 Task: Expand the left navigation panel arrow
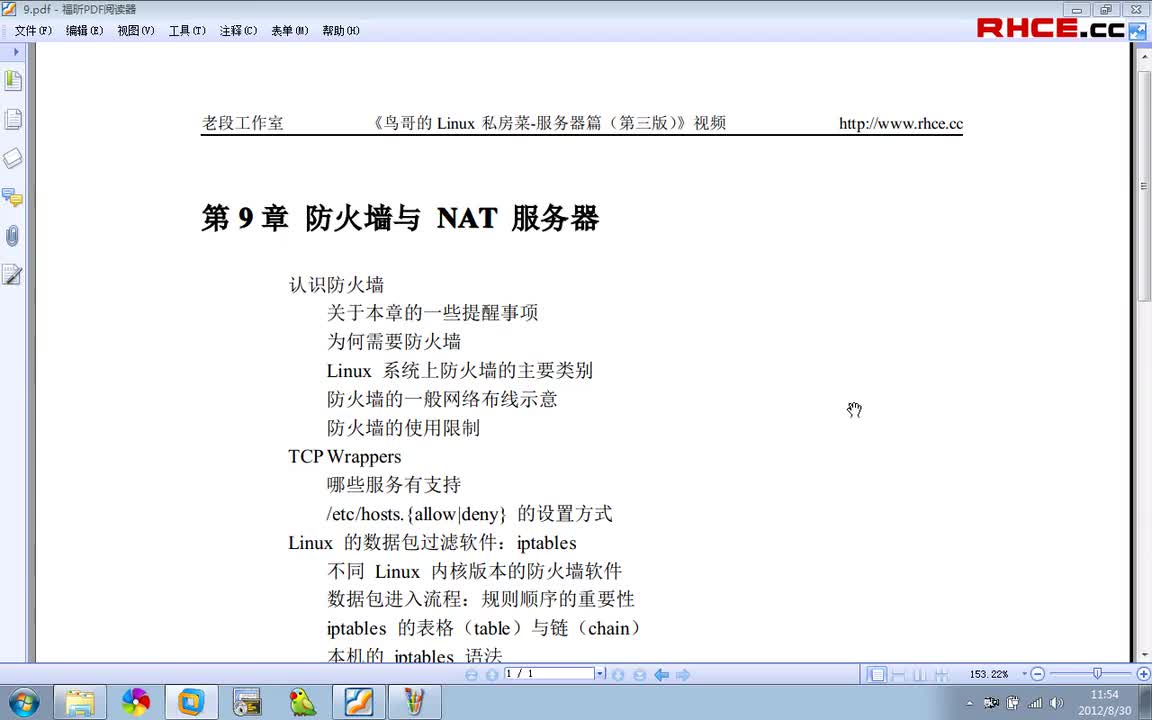pyautogui.click(x=15, y=51)
